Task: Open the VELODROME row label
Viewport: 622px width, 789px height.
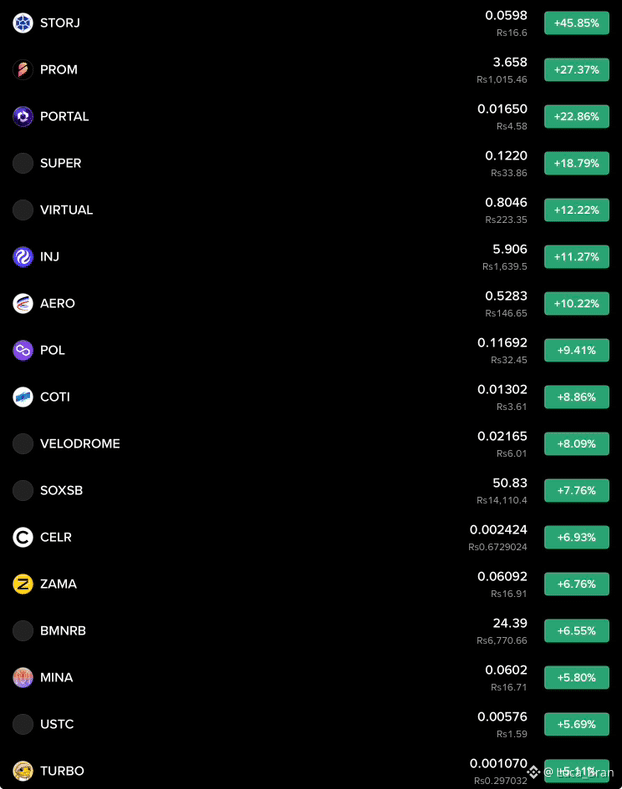Action: point(80,444)
